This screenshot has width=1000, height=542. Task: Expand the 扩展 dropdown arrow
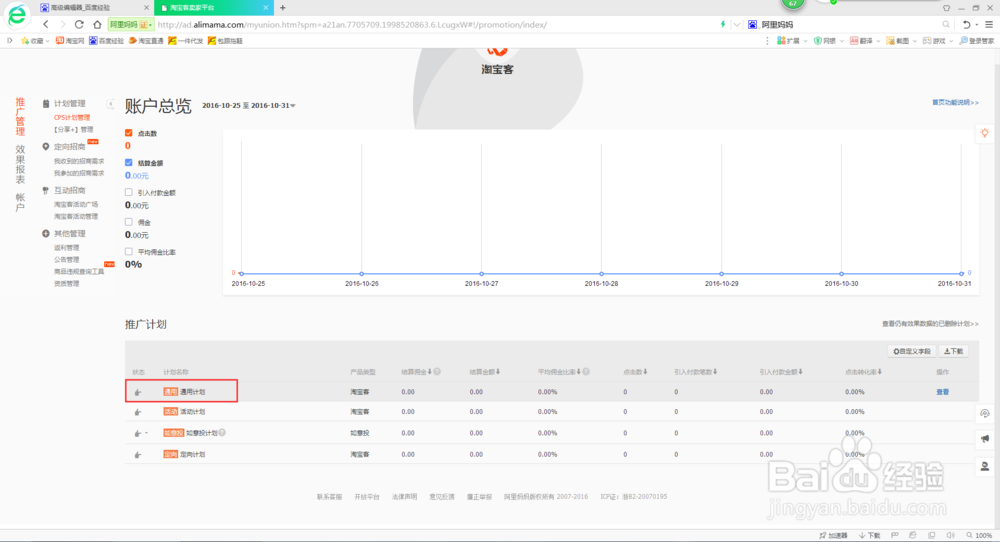click(805, 41)
